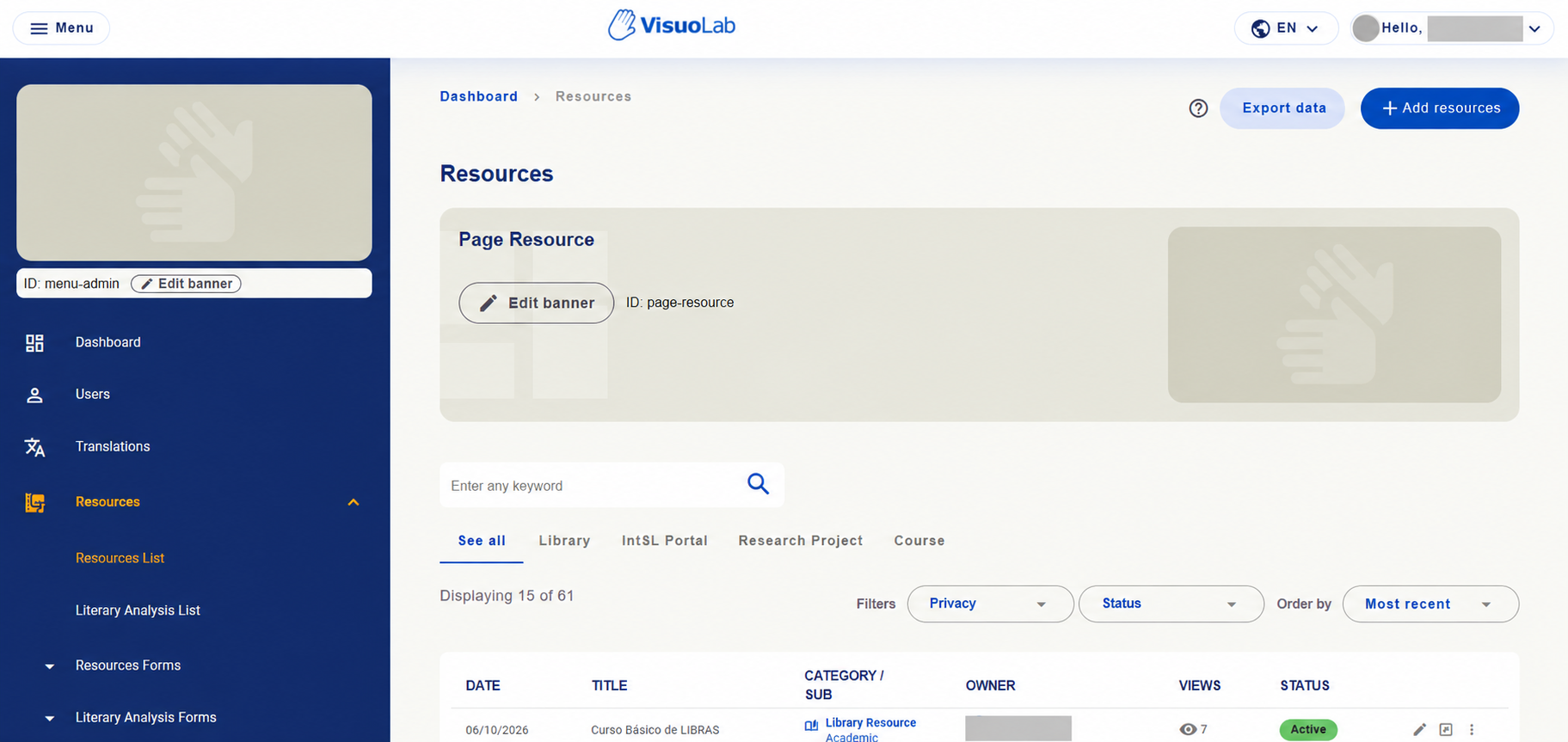Click the Active status badge
The width and height of the screenshot is (1568, 742).
(1308, 729)
